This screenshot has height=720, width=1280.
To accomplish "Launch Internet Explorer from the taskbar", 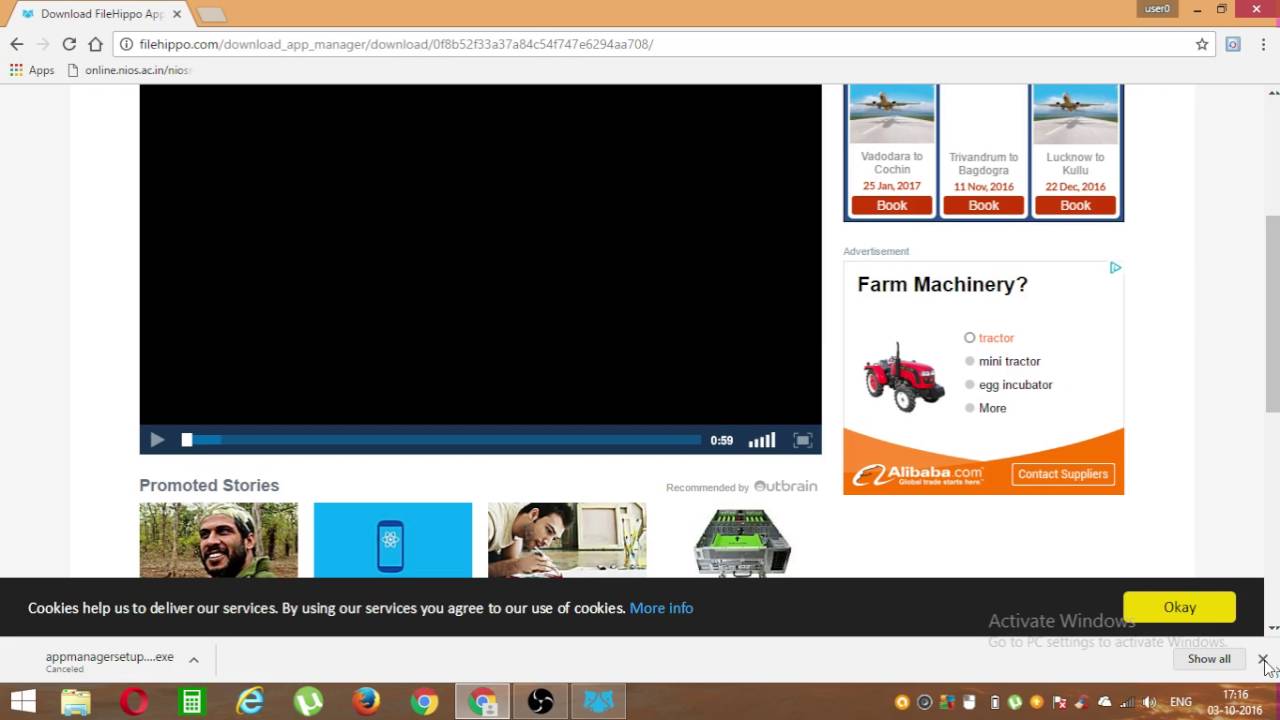I will point(249,701).
